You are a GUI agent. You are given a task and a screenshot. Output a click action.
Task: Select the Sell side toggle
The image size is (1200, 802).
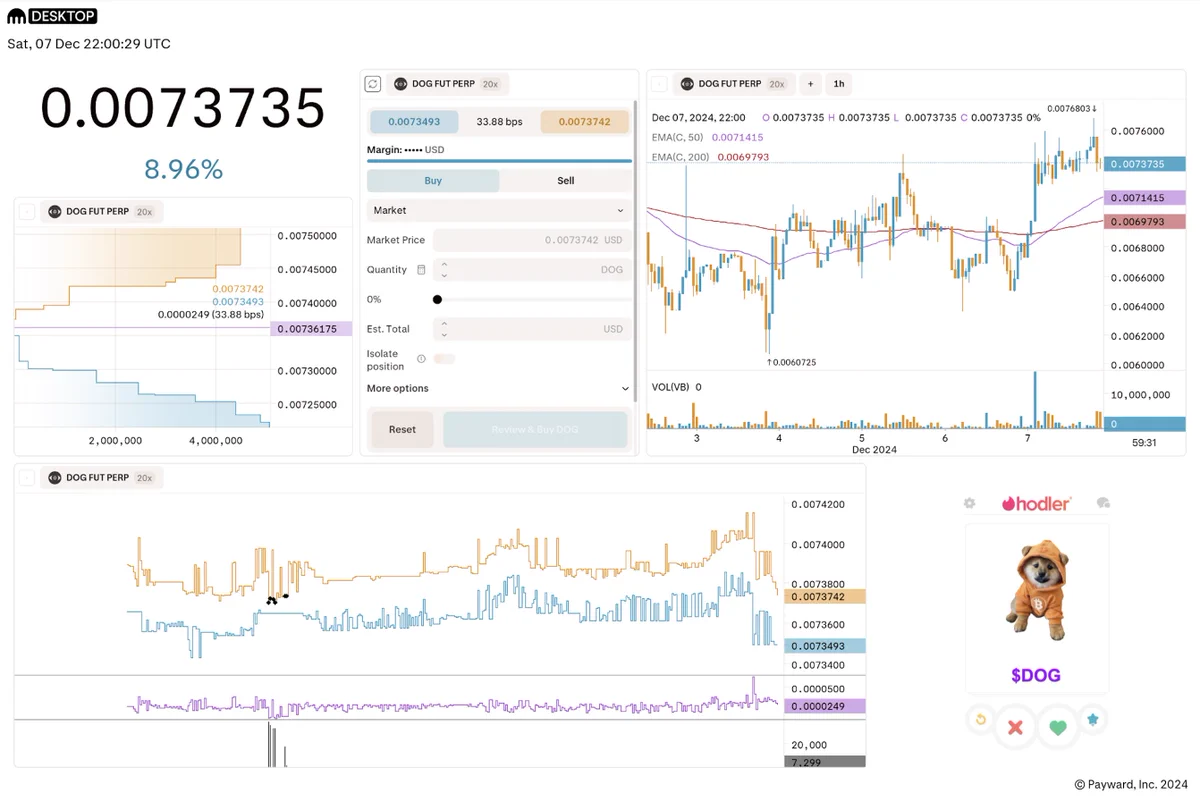(566, 181)
